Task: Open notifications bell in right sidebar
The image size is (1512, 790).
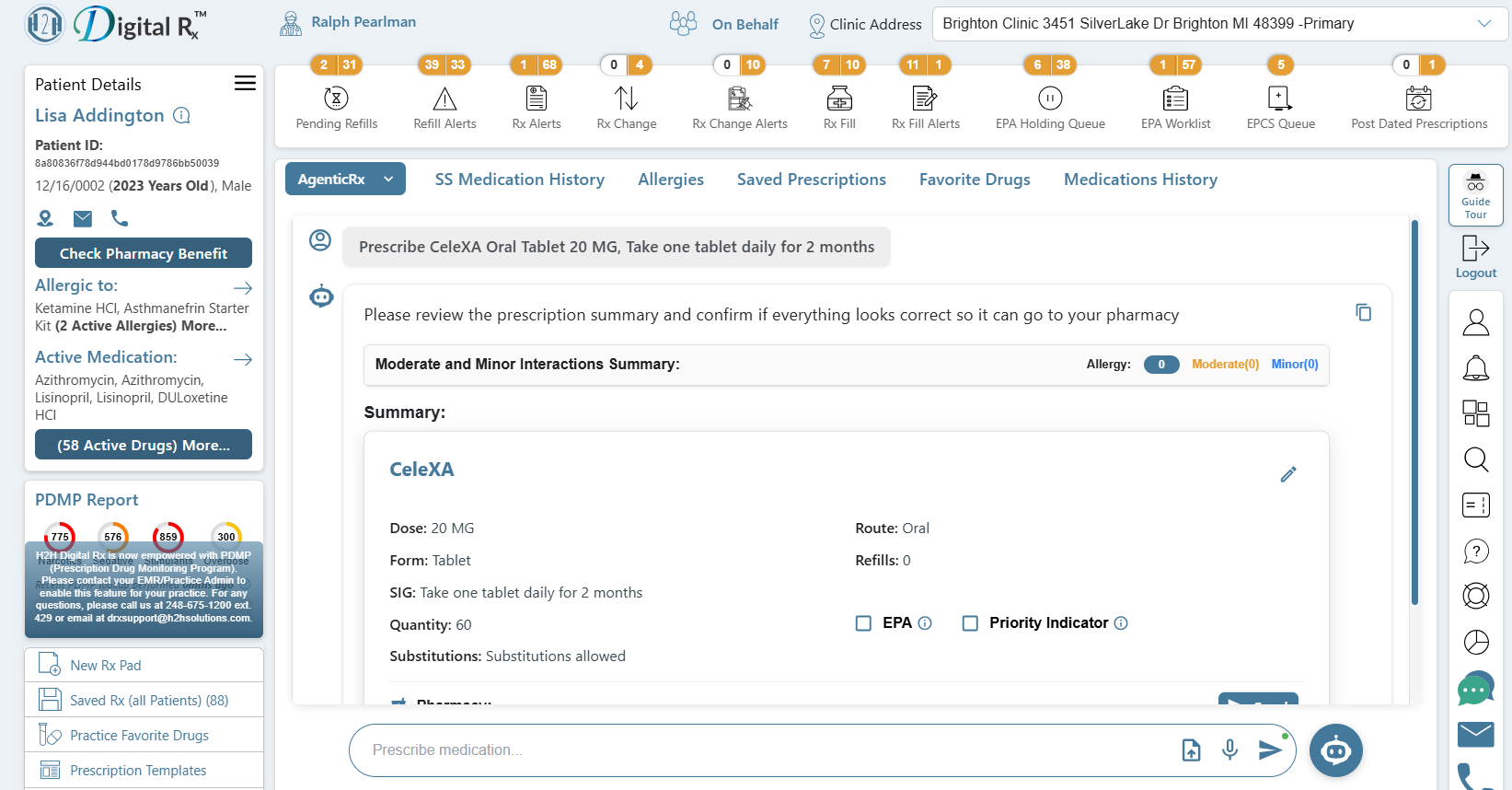Action: coord(1476,368)
